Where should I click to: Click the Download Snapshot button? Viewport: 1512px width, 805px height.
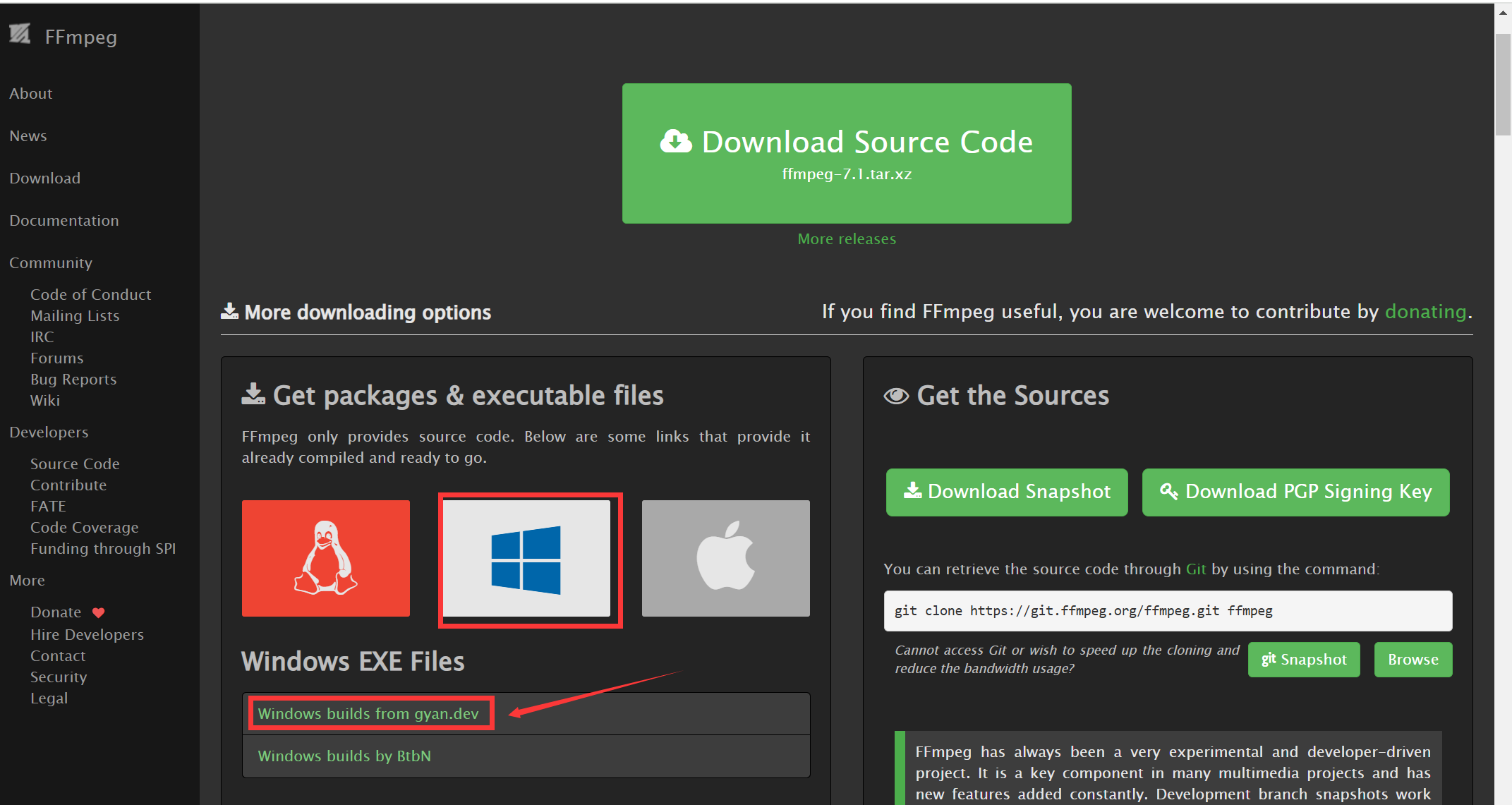pos(1007,492)
